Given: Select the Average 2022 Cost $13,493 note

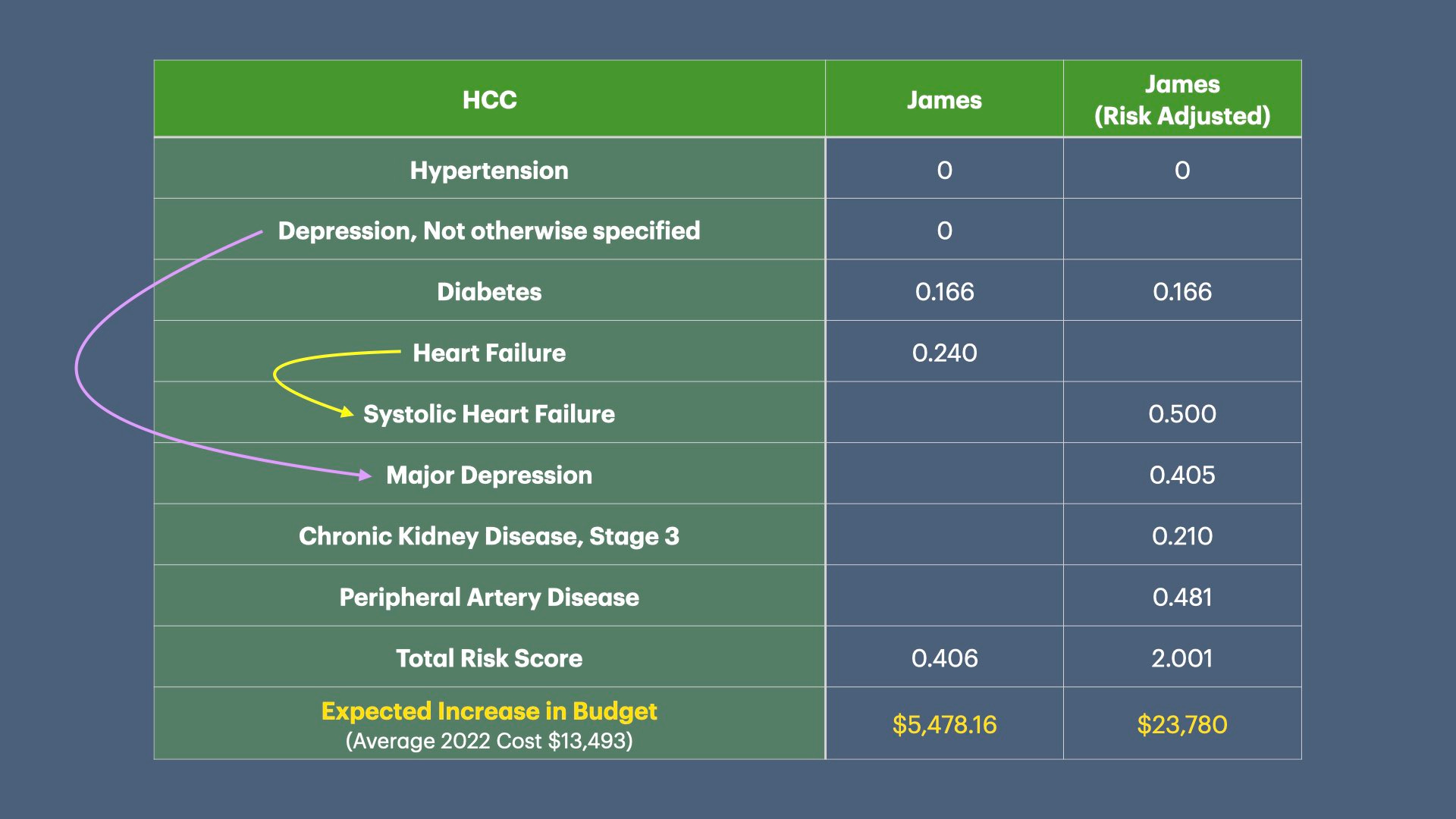Looking at the screenshot, I should (x=489, y=741).
